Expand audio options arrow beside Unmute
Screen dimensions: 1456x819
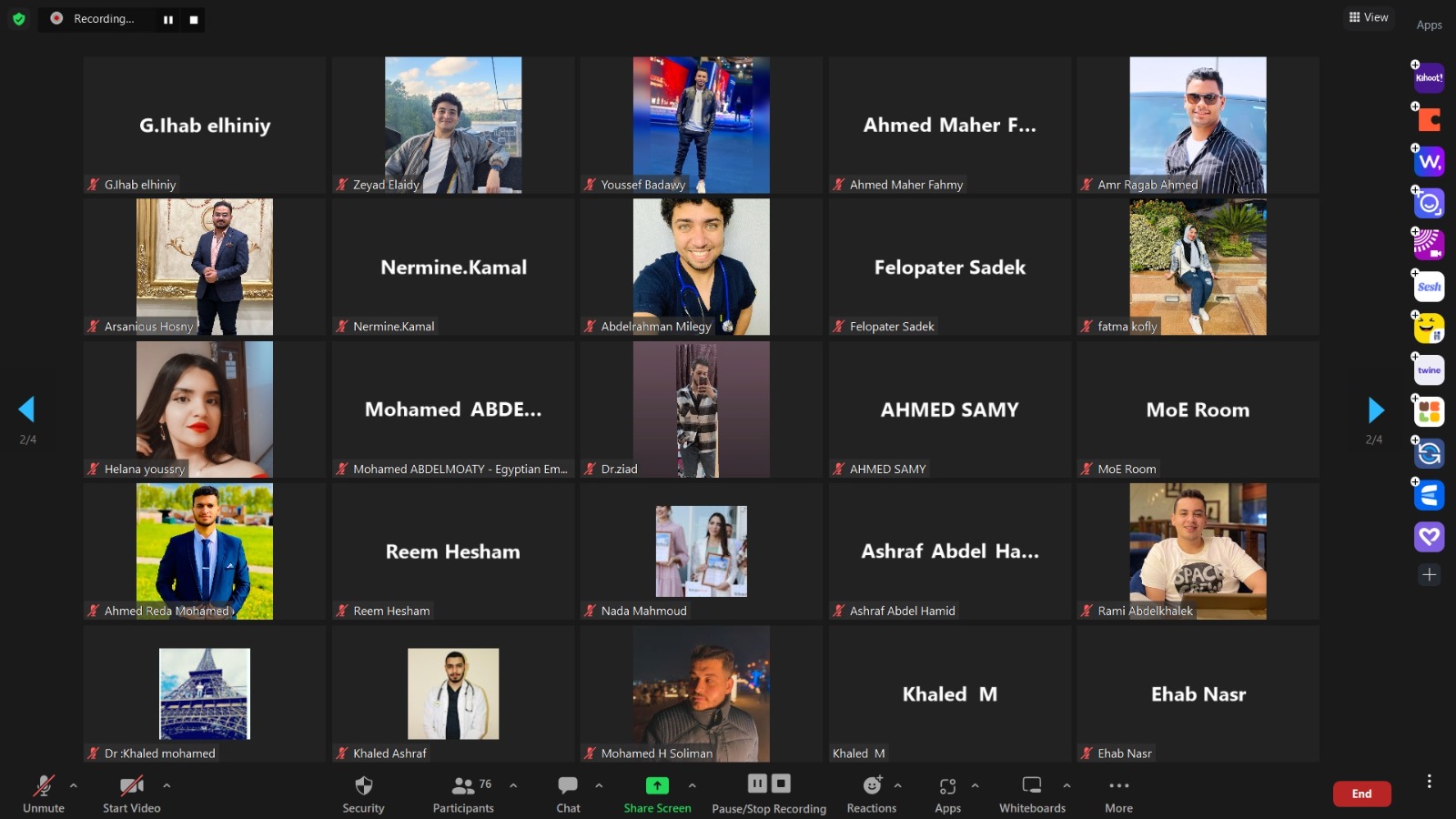point(74,785)
